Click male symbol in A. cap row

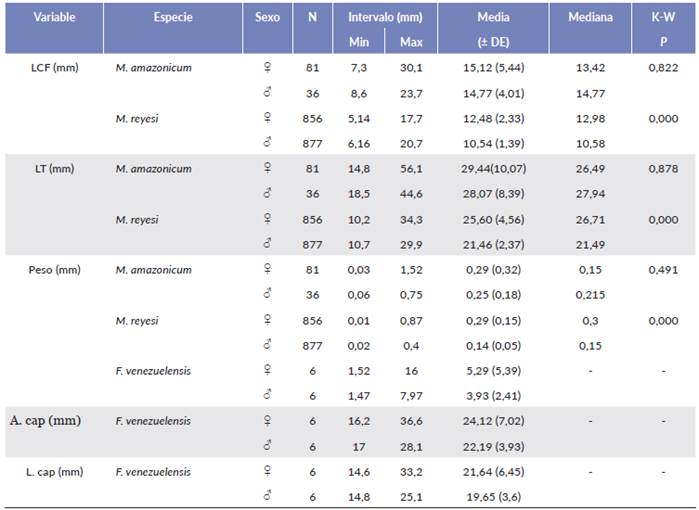click(267, 446)
